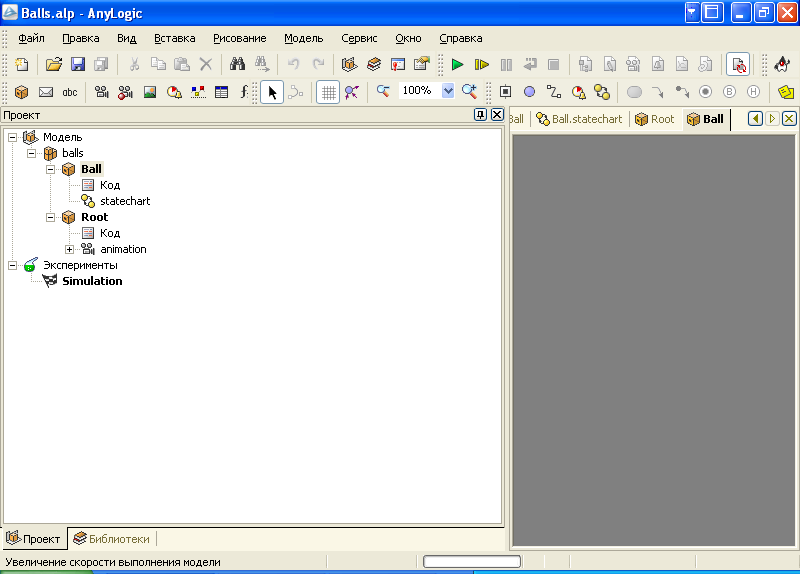Toggle the grid display button
Viewport: 800px width, 574px height.
point(328,92)
